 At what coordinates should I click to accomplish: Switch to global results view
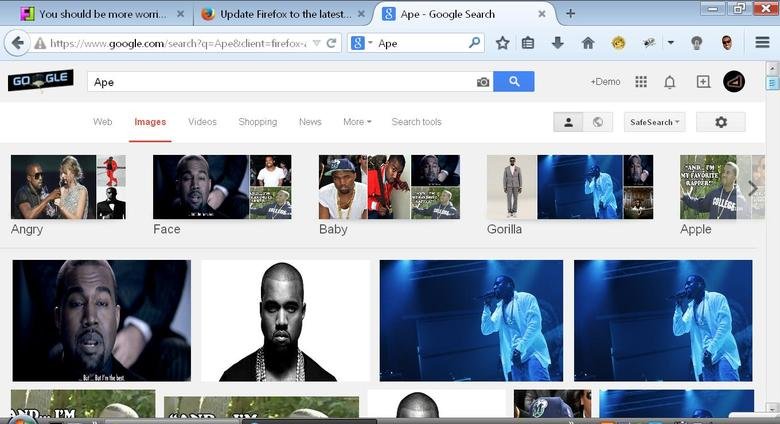point(597,122)
